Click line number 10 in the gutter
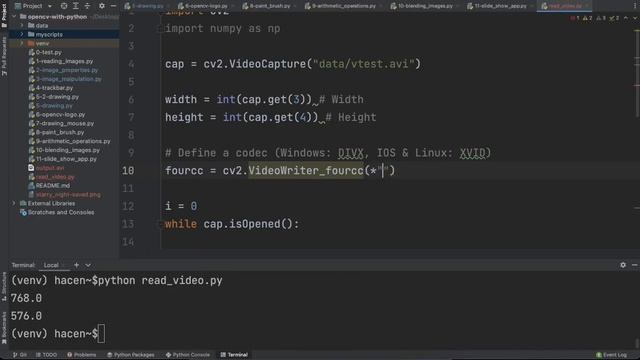The height and width of the screenshot is (360, 640). 128,171
